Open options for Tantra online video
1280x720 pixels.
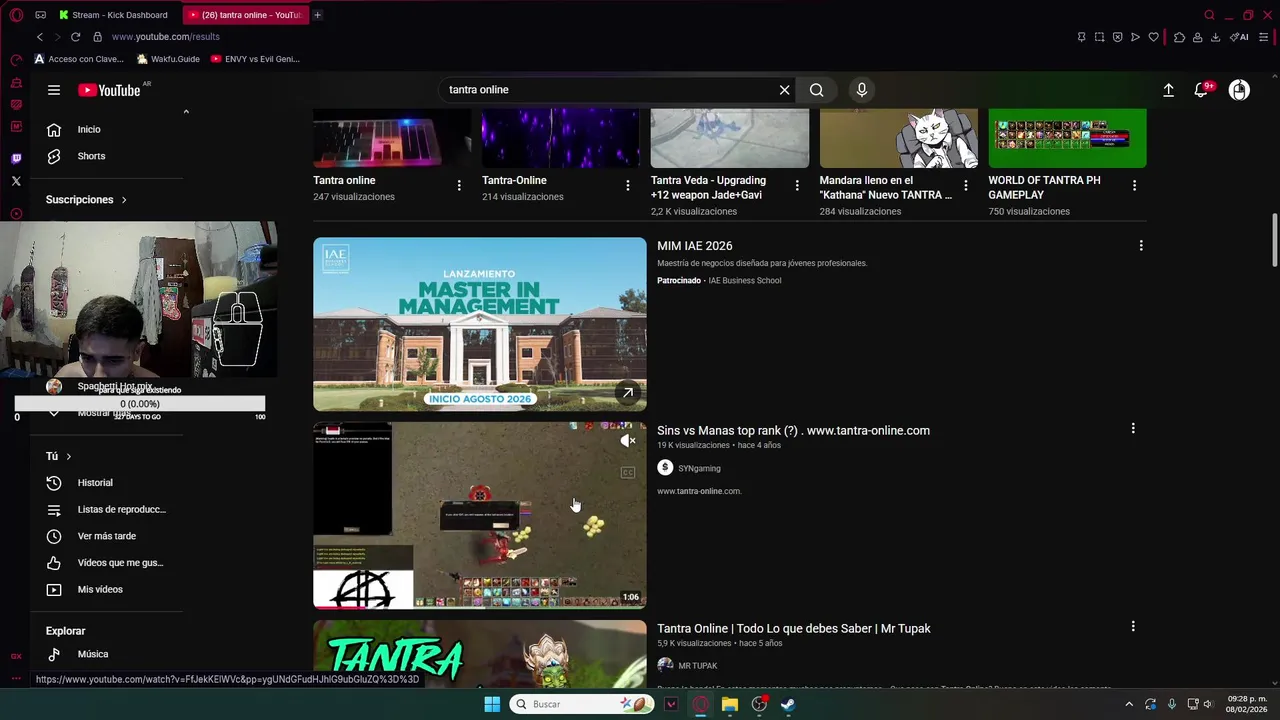[459, 186]
